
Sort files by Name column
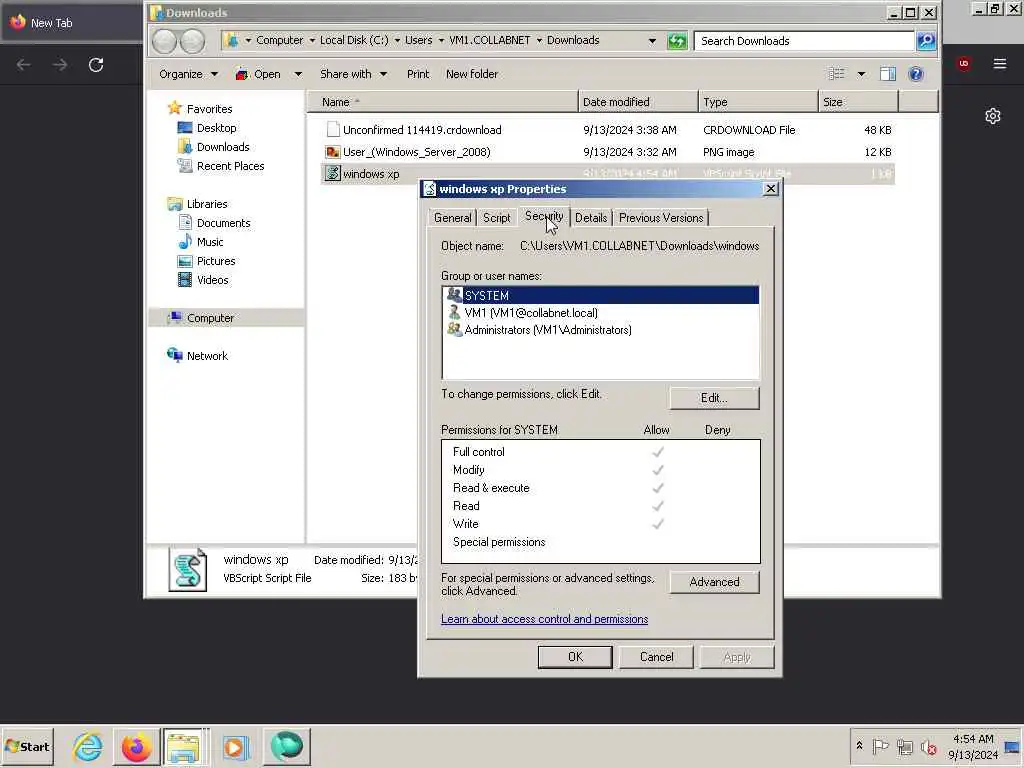[x=443, y=102]
